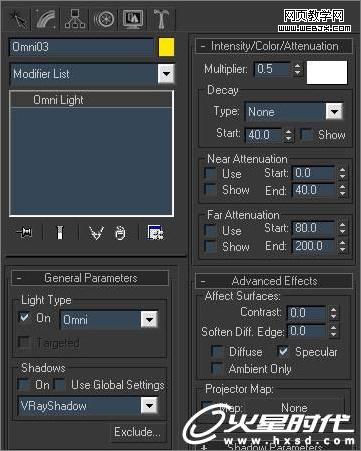Open Configure Modifier Sets icon

tap(155, 232)
